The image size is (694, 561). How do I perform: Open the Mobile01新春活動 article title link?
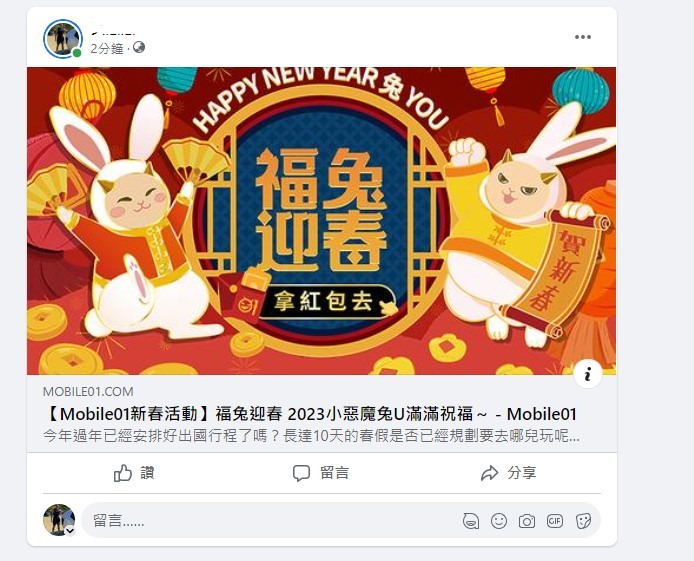(x=310, y=414)
